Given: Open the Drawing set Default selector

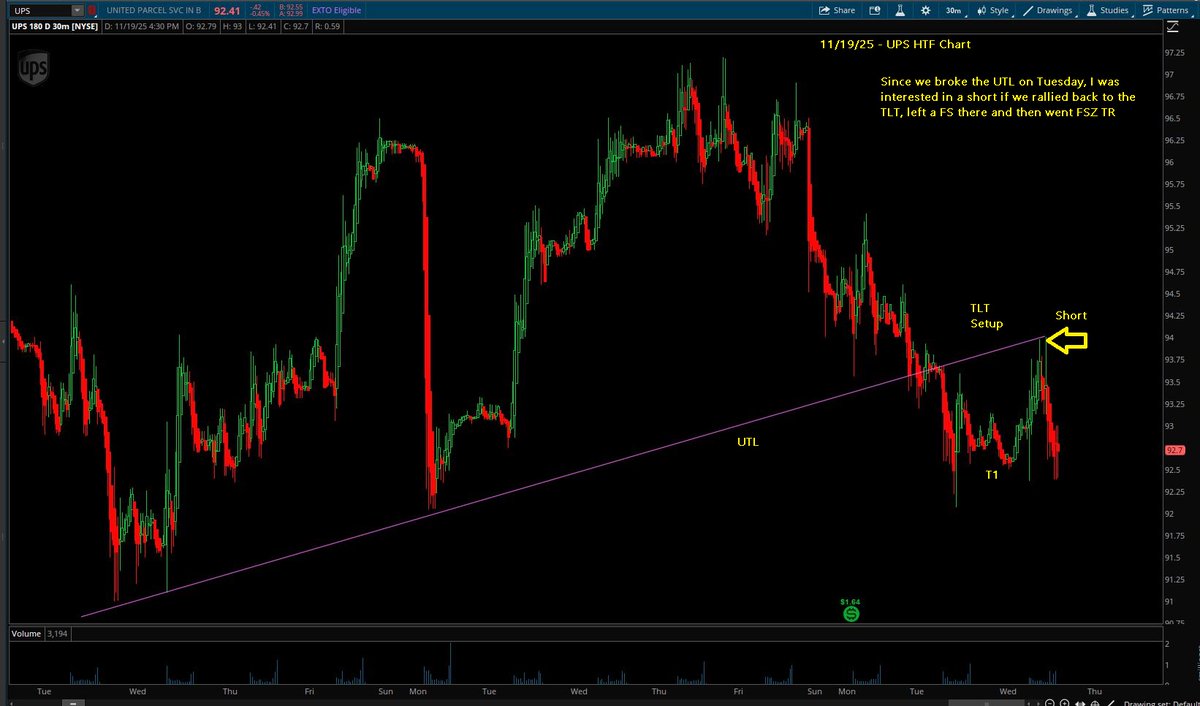Looking at the screenshot, I should point(1162,703).
